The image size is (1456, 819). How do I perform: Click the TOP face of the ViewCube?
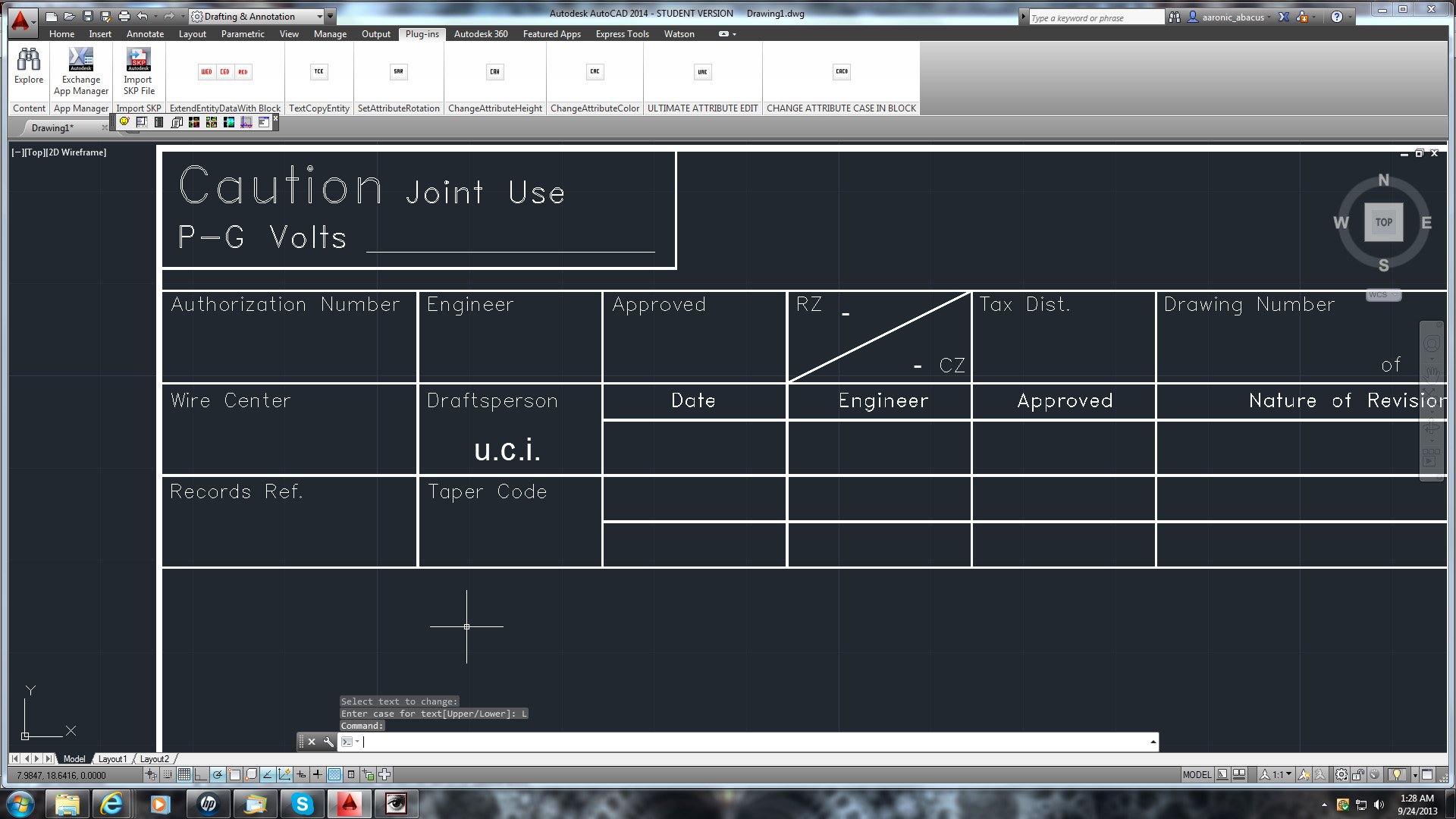(1383, 222)
